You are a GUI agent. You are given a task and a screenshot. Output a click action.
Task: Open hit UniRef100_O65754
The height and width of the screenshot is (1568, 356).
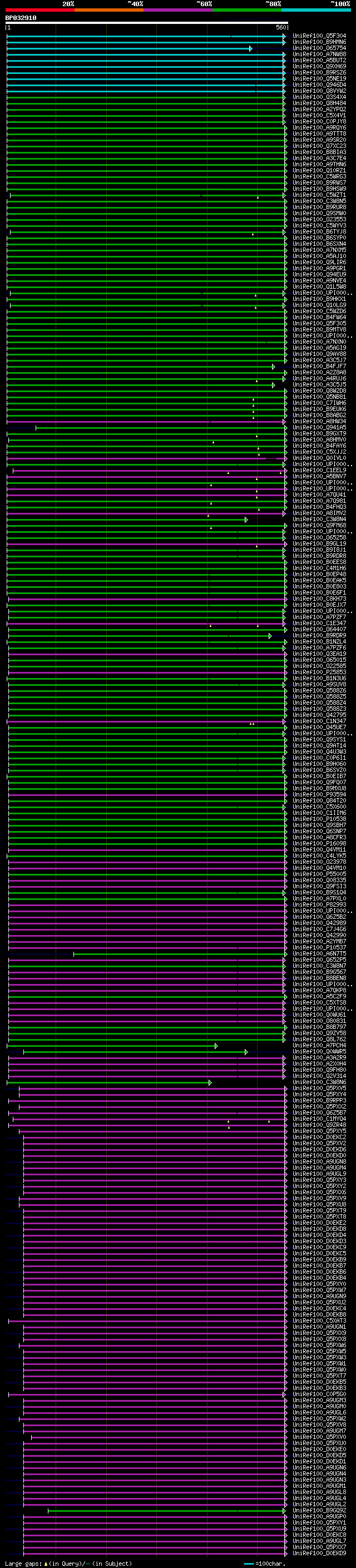click(x=319, y=48)
